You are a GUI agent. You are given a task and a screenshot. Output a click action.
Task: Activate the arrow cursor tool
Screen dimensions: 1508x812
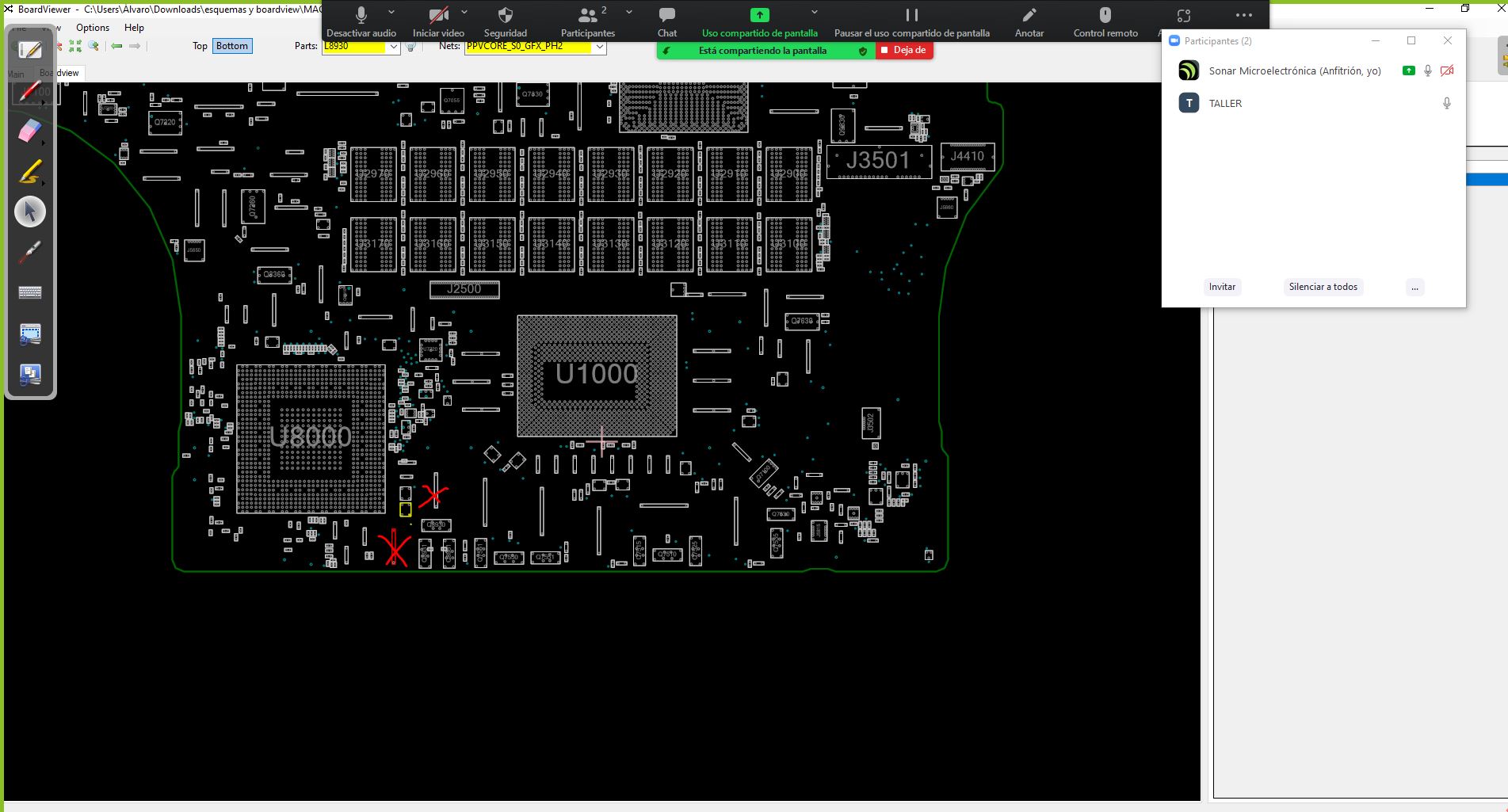(30, 212)
